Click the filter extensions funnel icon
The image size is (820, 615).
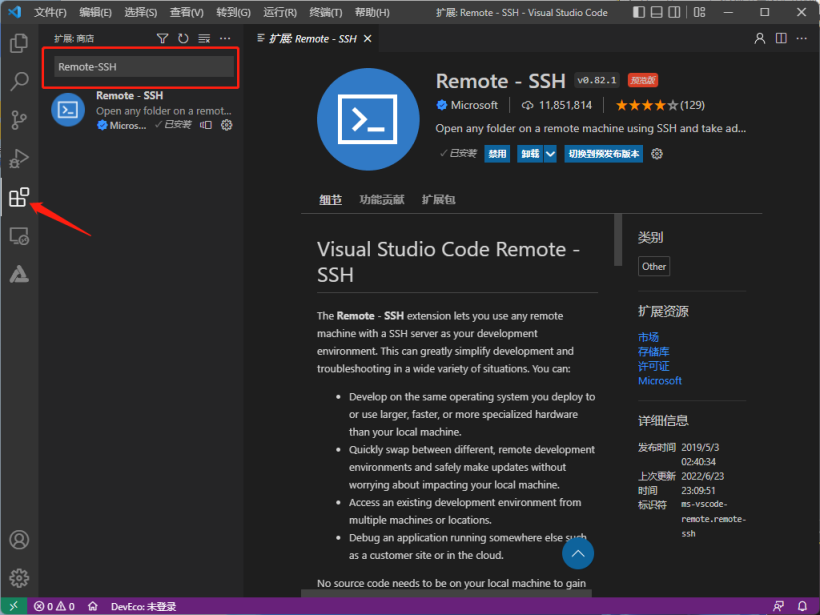coord(163,38)
